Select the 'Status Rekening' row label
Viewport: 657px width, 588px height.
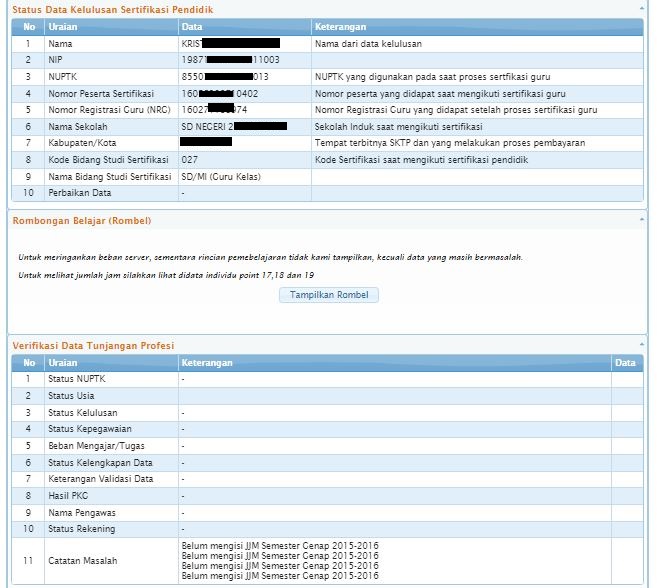click(x=81, y=529)
